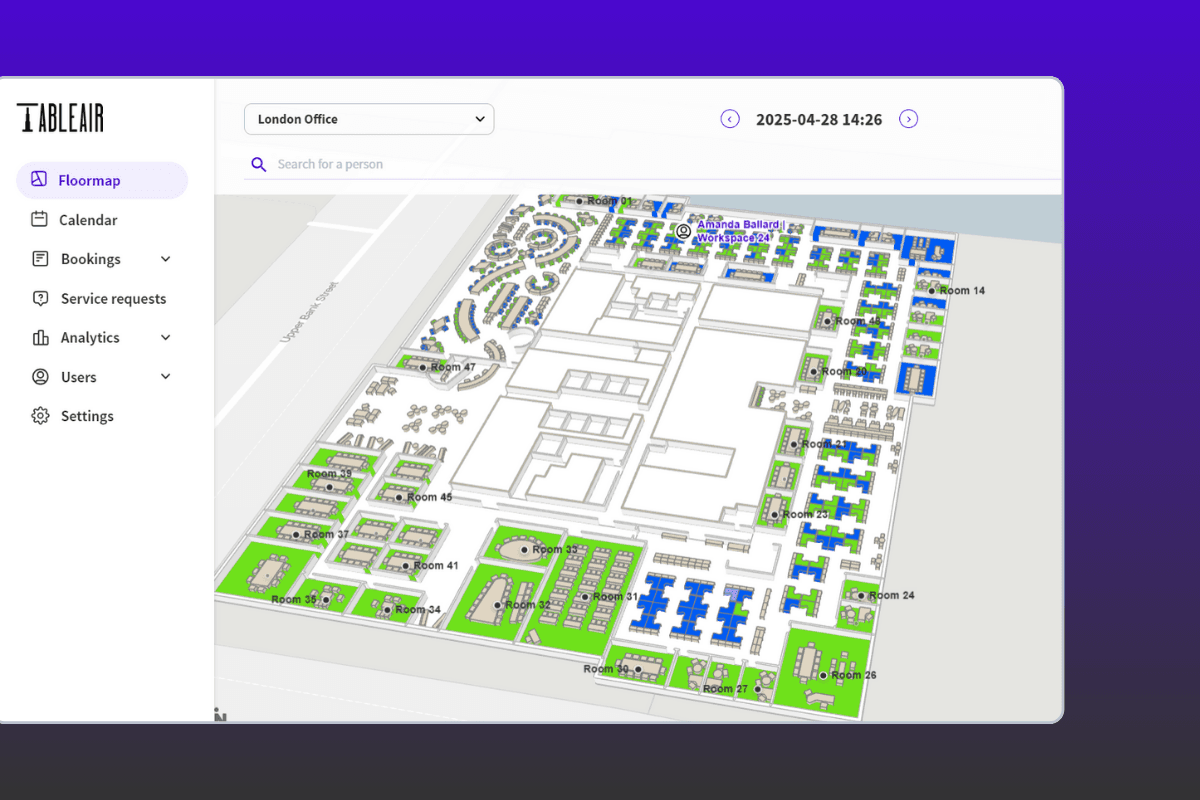Select the Floormap icon in the sidebar
Viewport: 1200px width, 800px height.
click(x=39, y=180)
